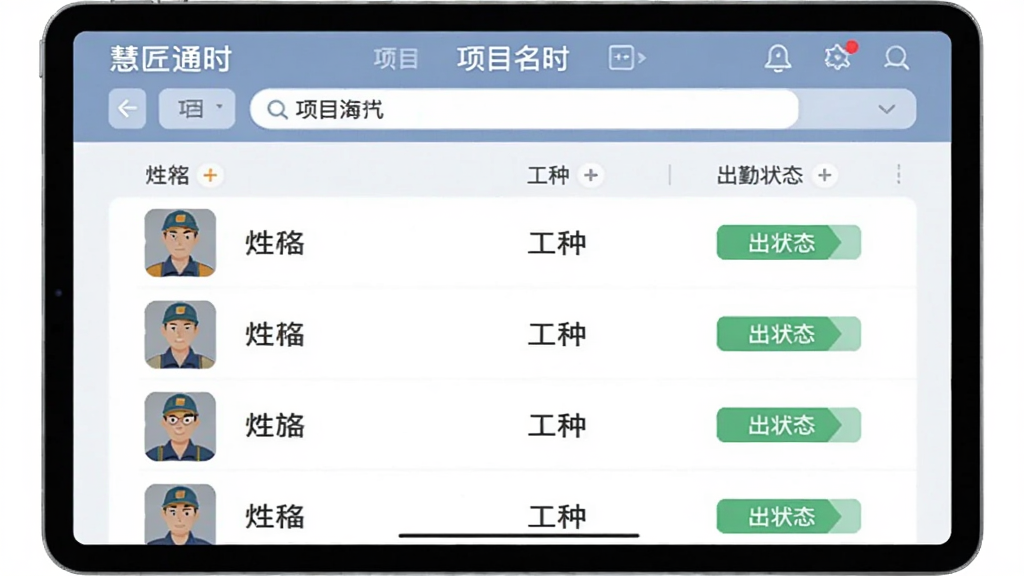Select the second worker's name

coord(275,334)
